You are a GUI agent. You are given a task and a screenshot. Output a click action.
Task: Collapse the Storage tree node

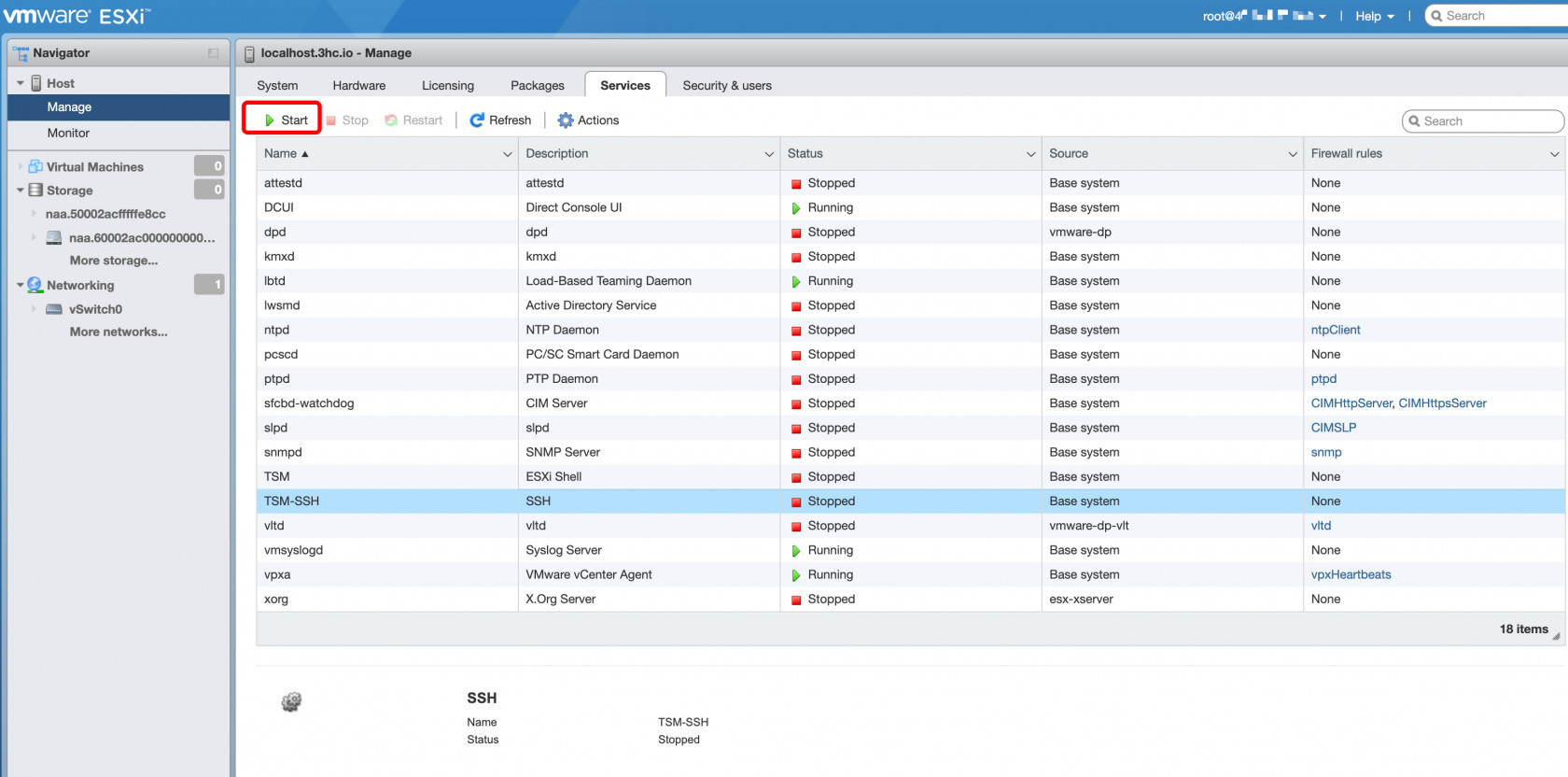(21, 191)
